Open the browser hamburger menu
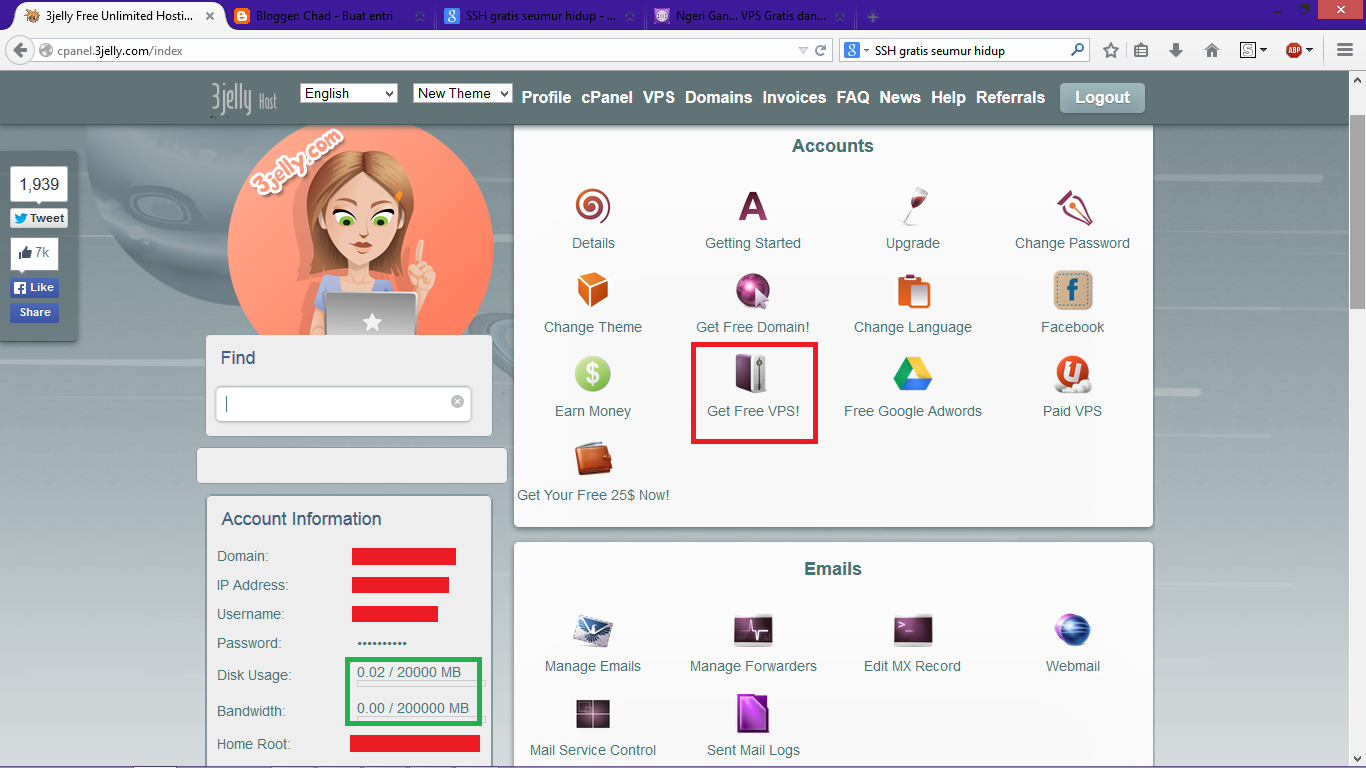 [1344, 50]
